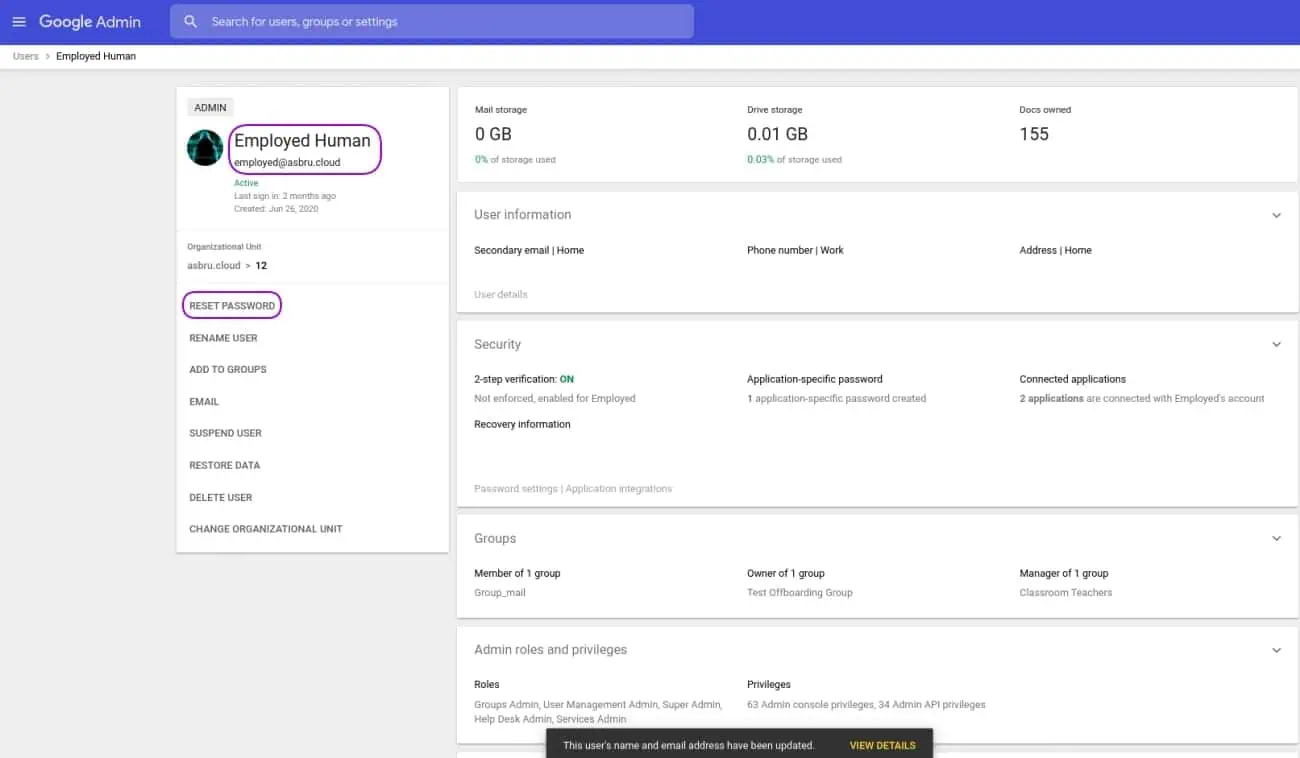Focus the search users, groups or settings field
This screenshot has height=758, width=1300.
[432, 21]
